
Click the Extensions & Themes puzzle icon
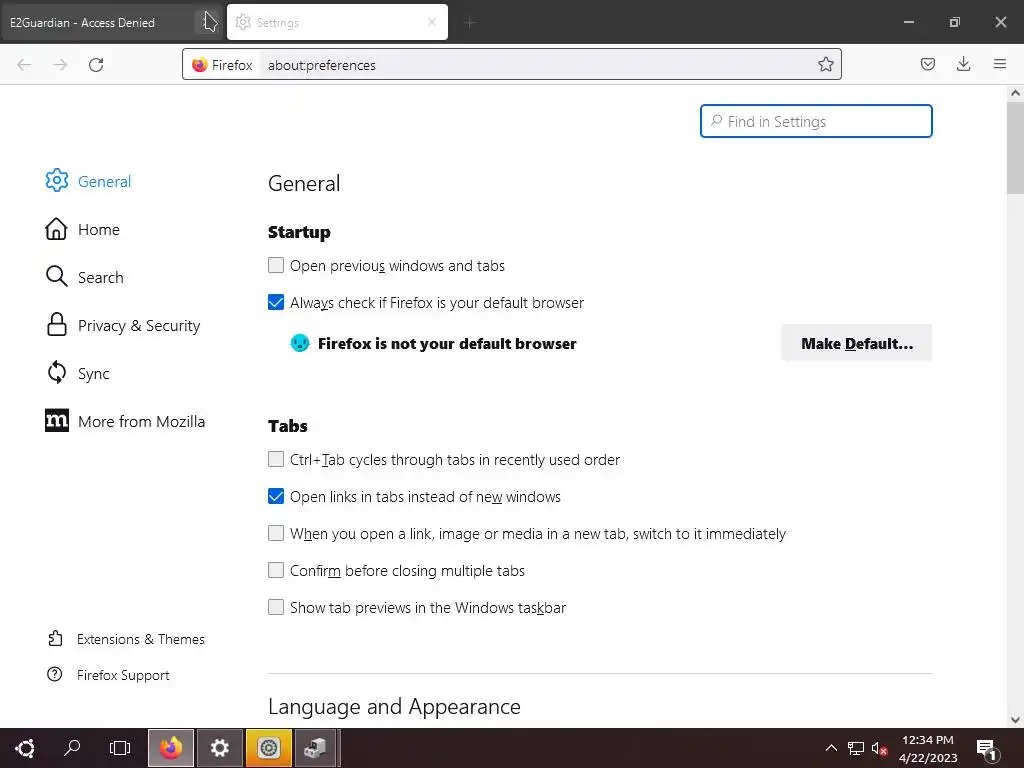56,638
